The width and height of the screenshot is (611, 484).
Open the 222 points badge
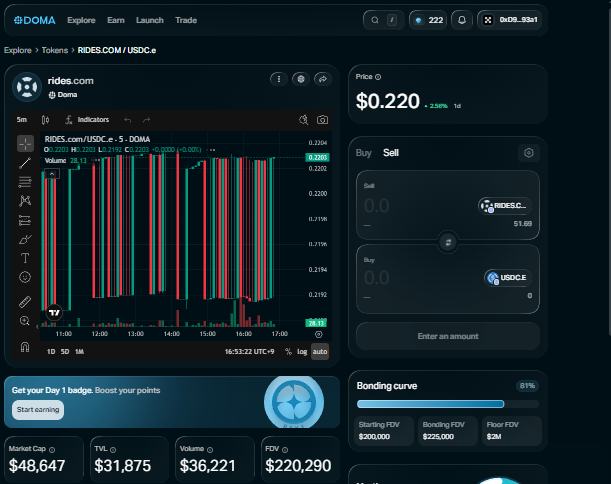pyautogui.click(x=428, y=20)
